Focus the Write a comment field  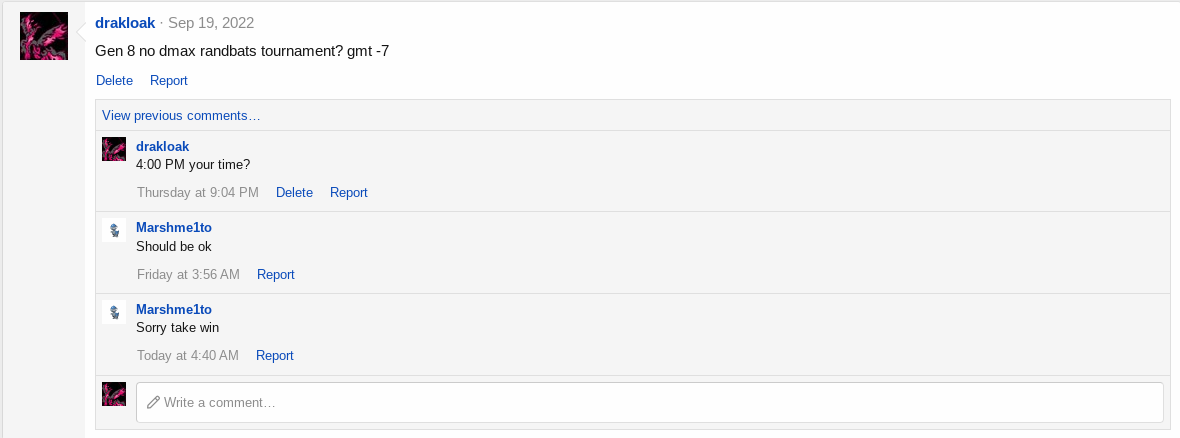tap(649, 403)
